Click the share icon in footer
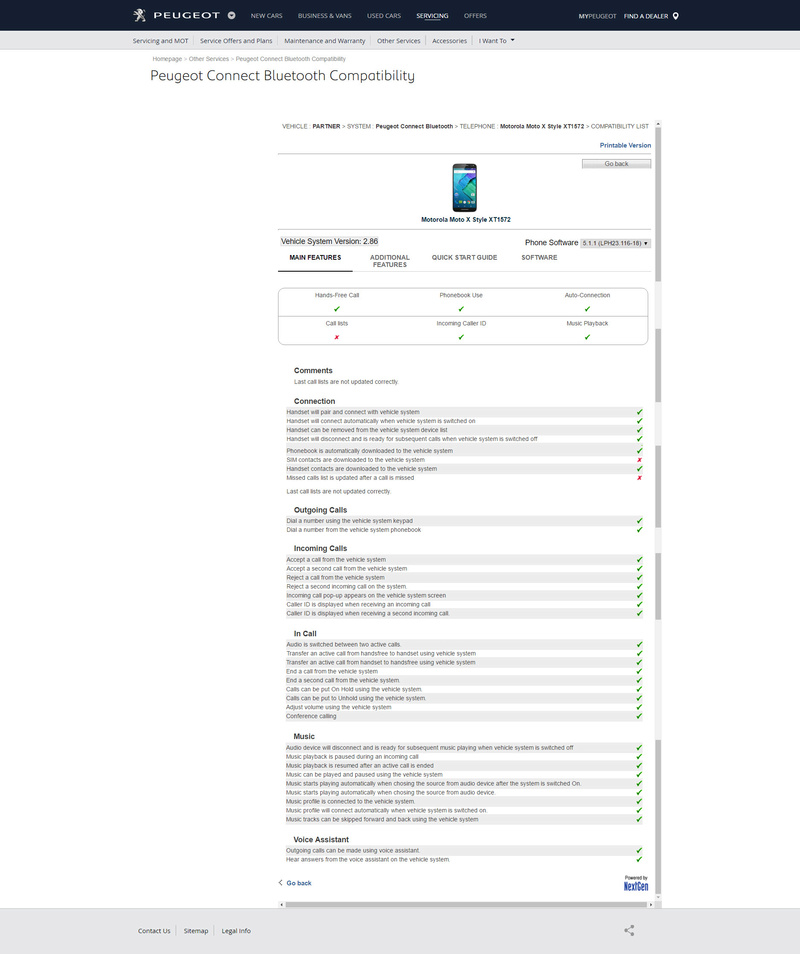This screenshot has height=954, width=800. 629,930
